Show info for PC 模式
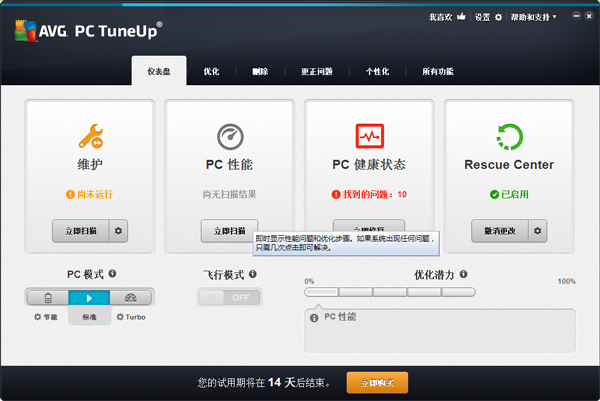This screenshot has height=401, width=600. click(112, 274)
